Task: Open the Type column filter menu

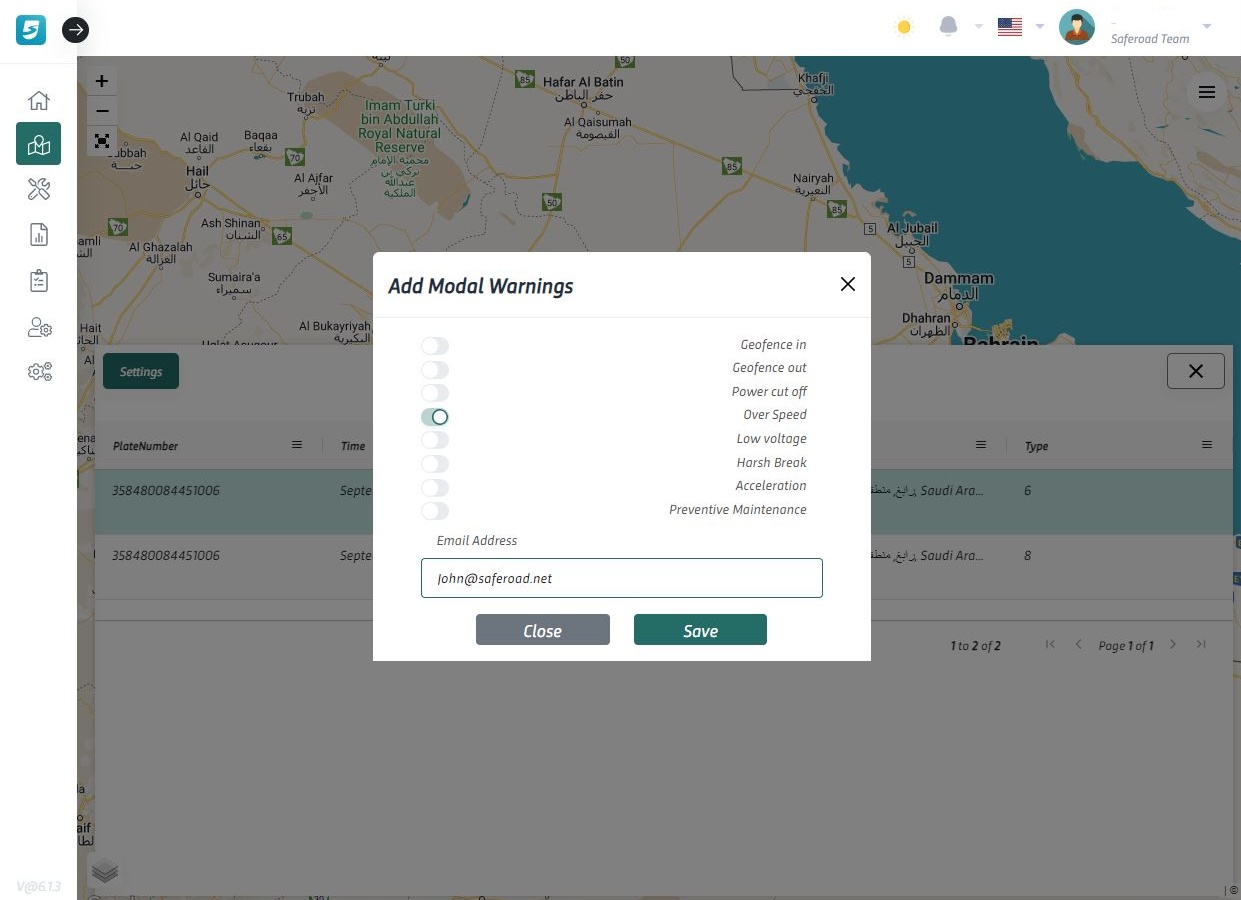Action: (1207, 445)
